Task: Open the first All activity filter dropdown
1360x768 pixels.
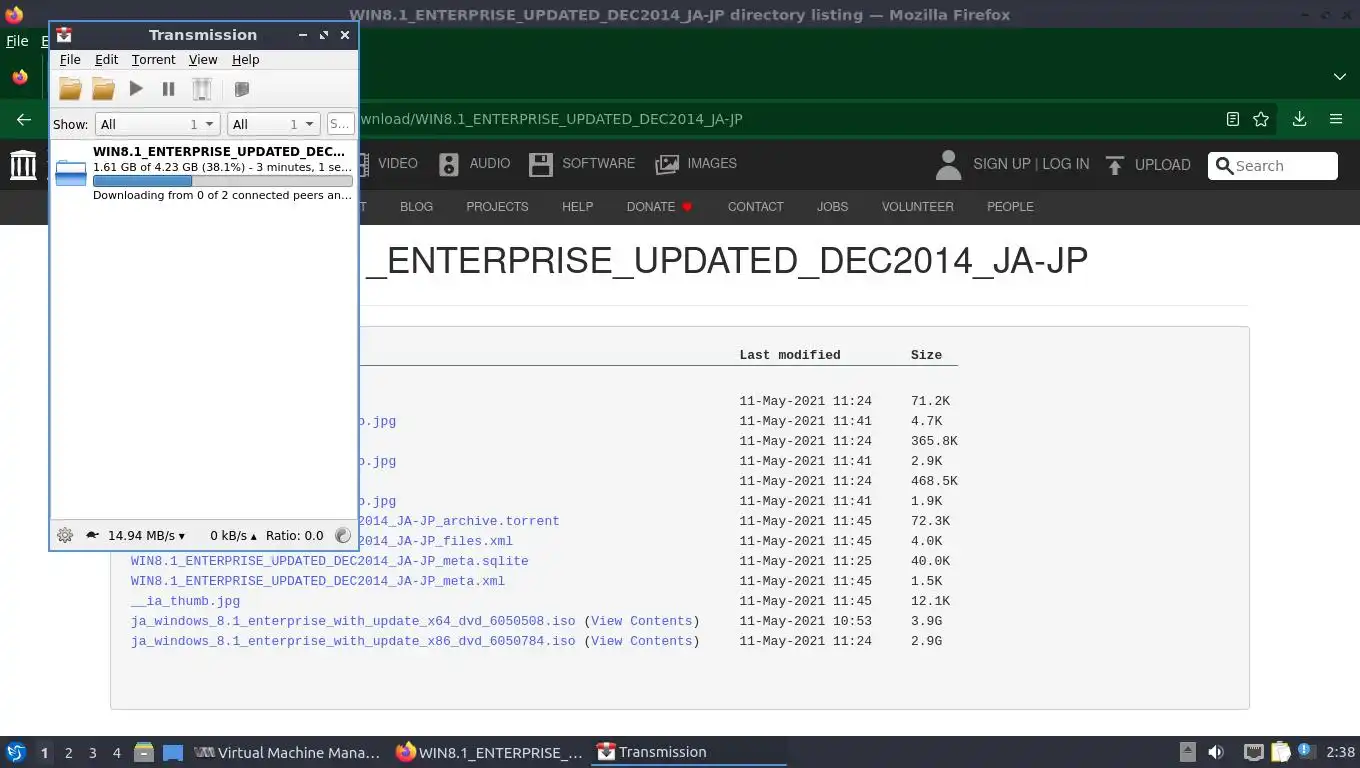Action: [157, 124]
